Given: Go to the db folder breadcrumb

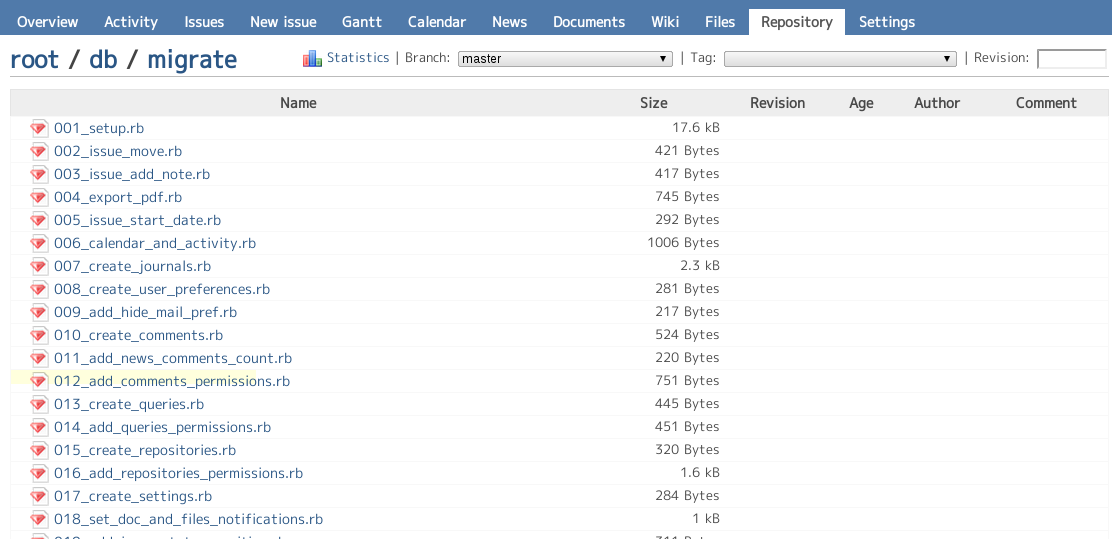Looking at the screenshot, I should 103,60.
